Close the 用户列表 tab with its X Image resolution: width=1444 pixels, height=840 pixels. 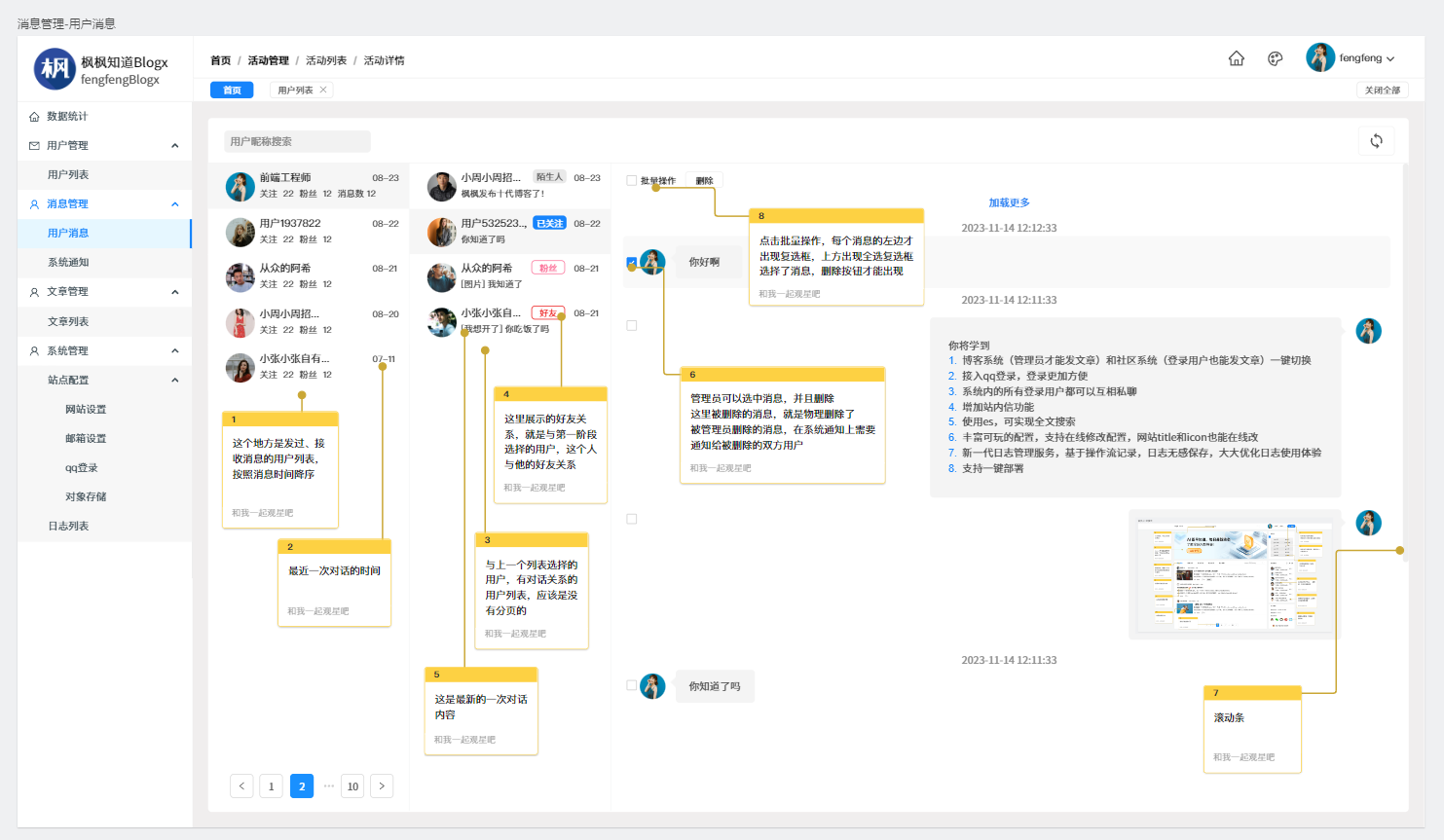pyautogui.click(x=323, y=90)
